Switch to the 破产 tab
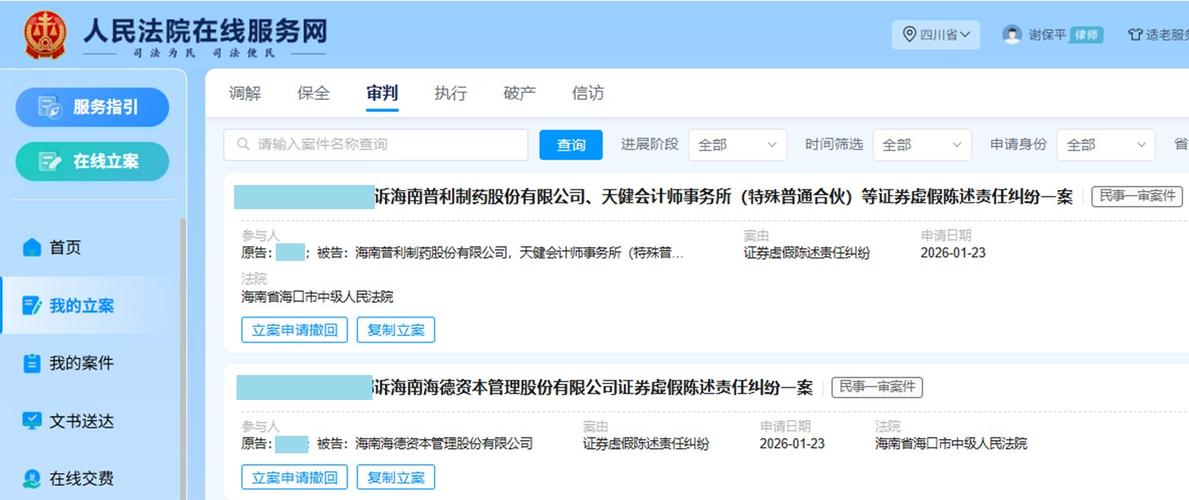Image resolution: width=1189 pixels, height=500 pixels. point(519,93)
